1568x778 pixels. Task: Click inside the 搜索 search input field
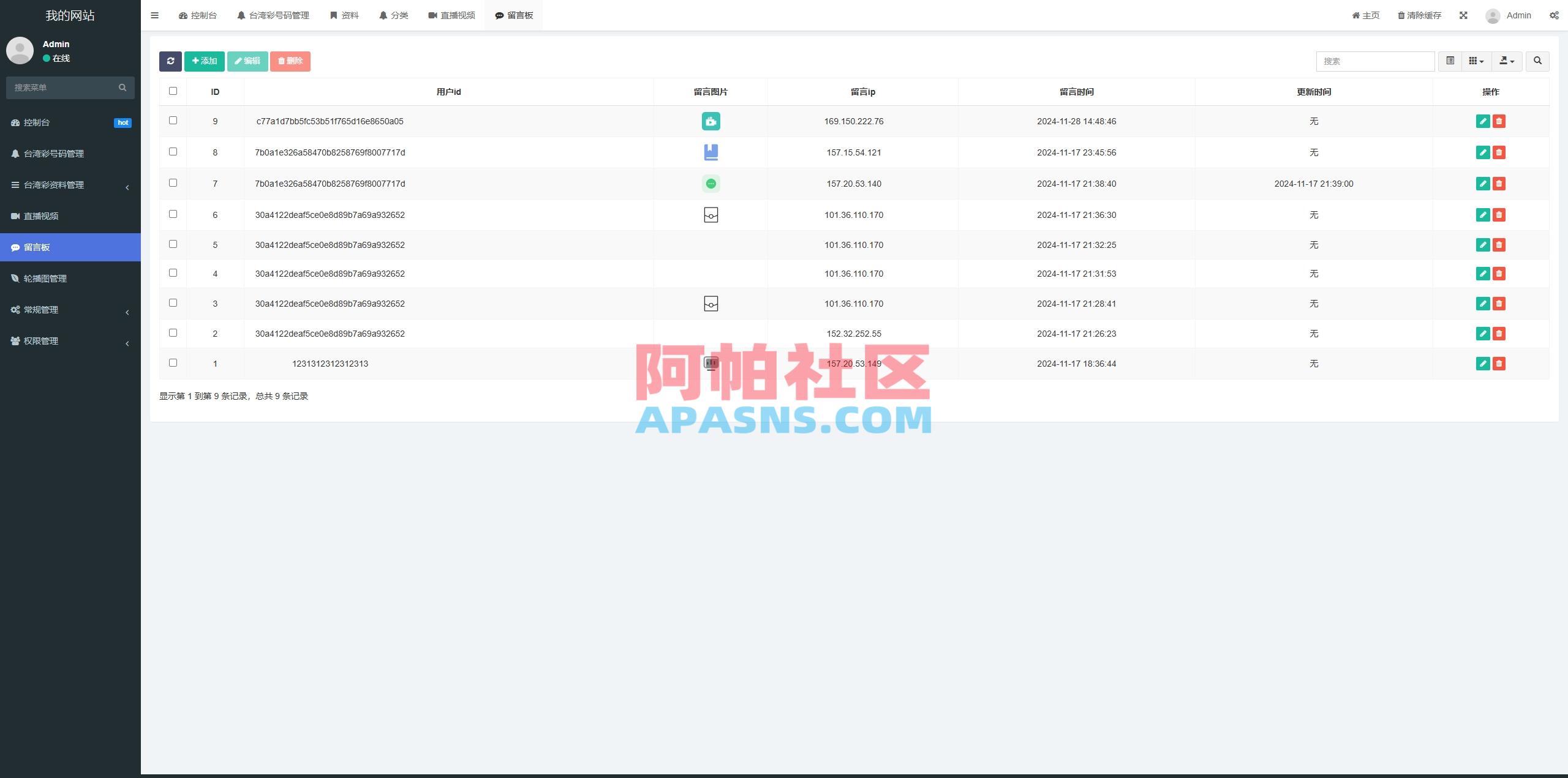pos(1374,61)
